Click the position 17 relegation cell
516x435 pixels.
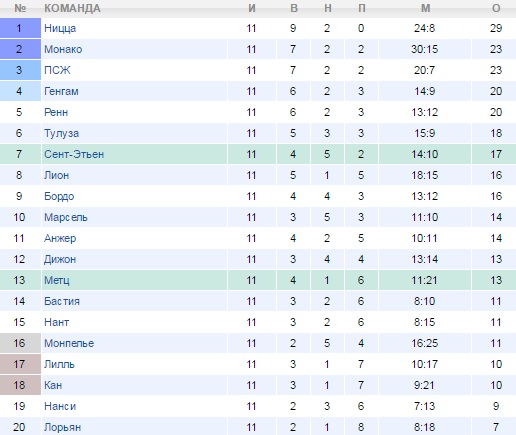20,364
